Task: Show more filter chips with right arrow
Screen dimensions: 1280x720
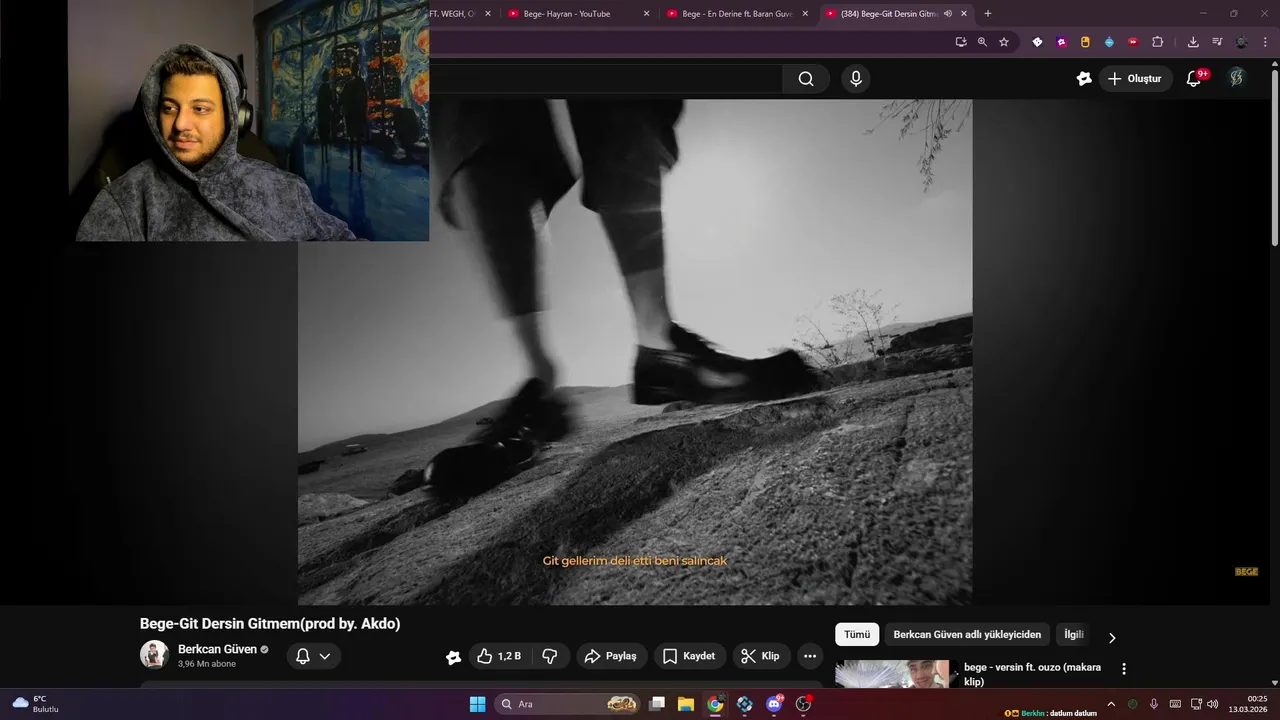Action: 1112,637
